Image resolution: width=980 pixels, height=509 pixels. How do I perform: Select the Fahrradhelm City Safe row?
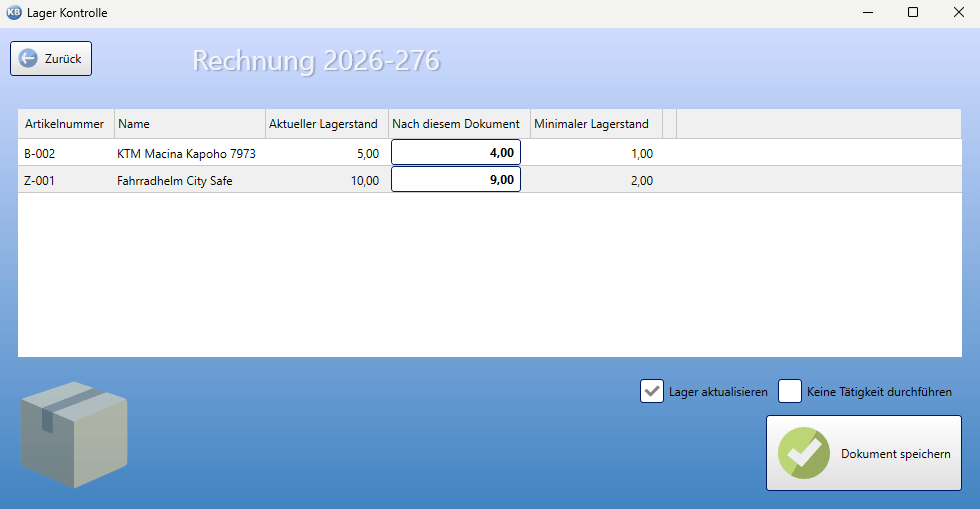coord(489,179)
